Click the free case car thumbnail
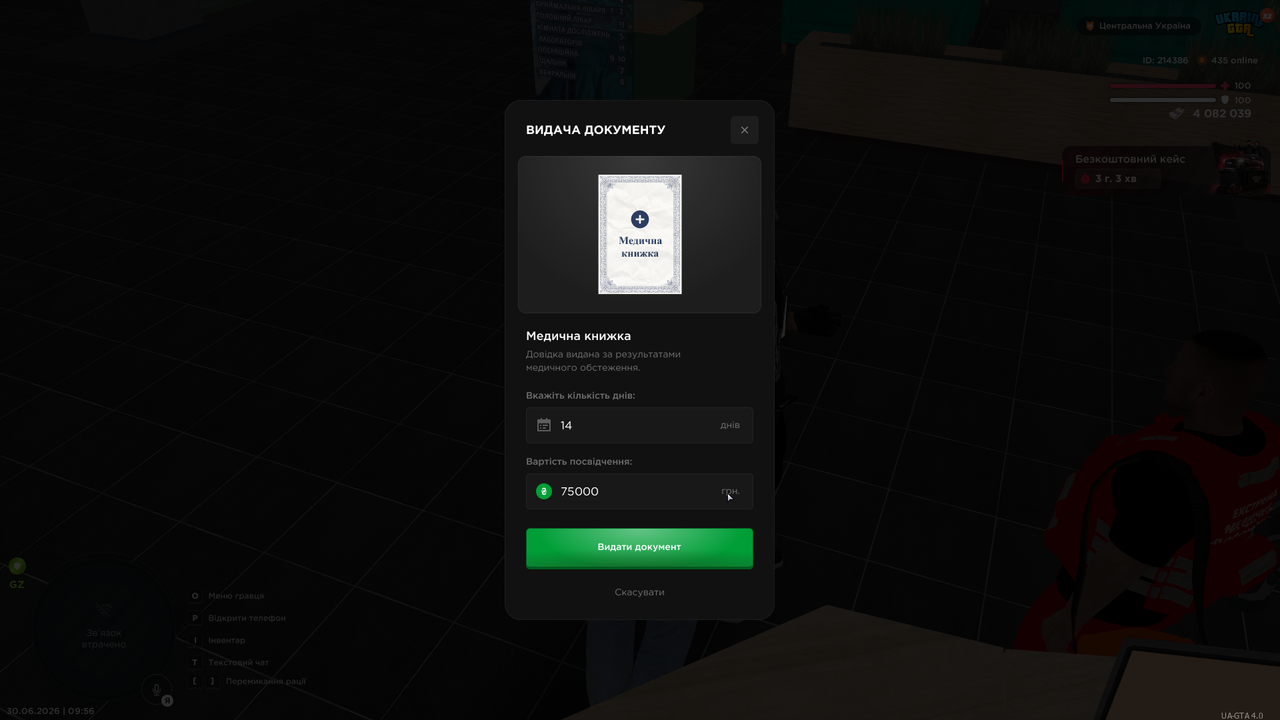The image size is (1280, 720). tap(1240, 168)
